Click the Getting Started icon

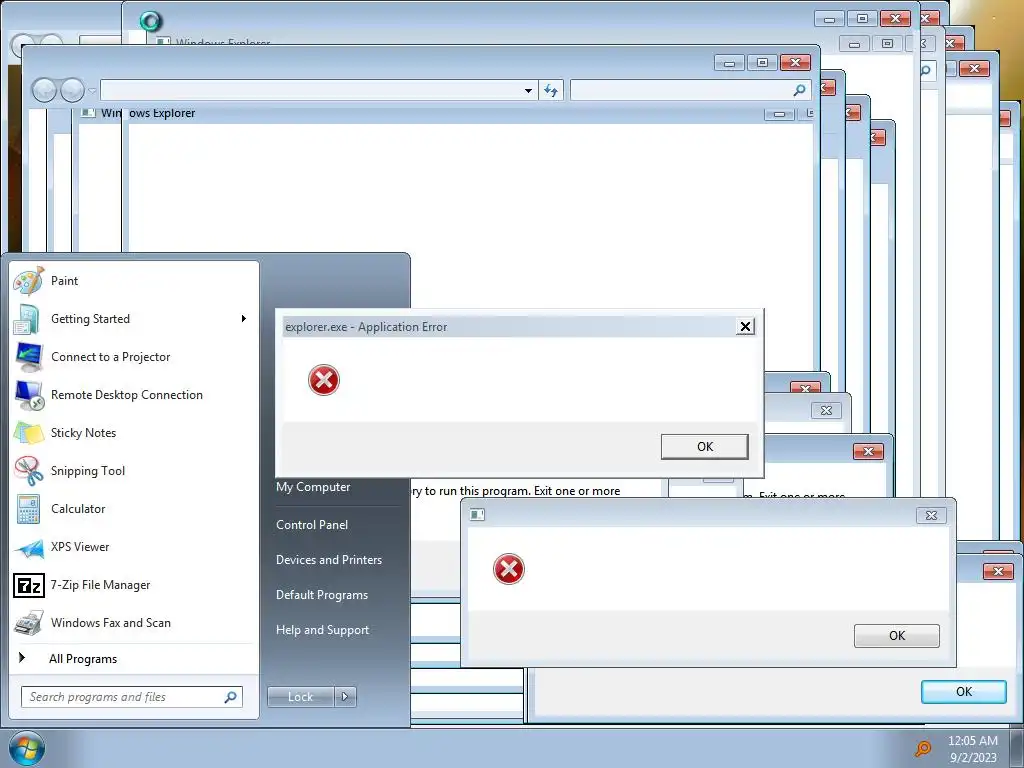[x=27, y=319]
